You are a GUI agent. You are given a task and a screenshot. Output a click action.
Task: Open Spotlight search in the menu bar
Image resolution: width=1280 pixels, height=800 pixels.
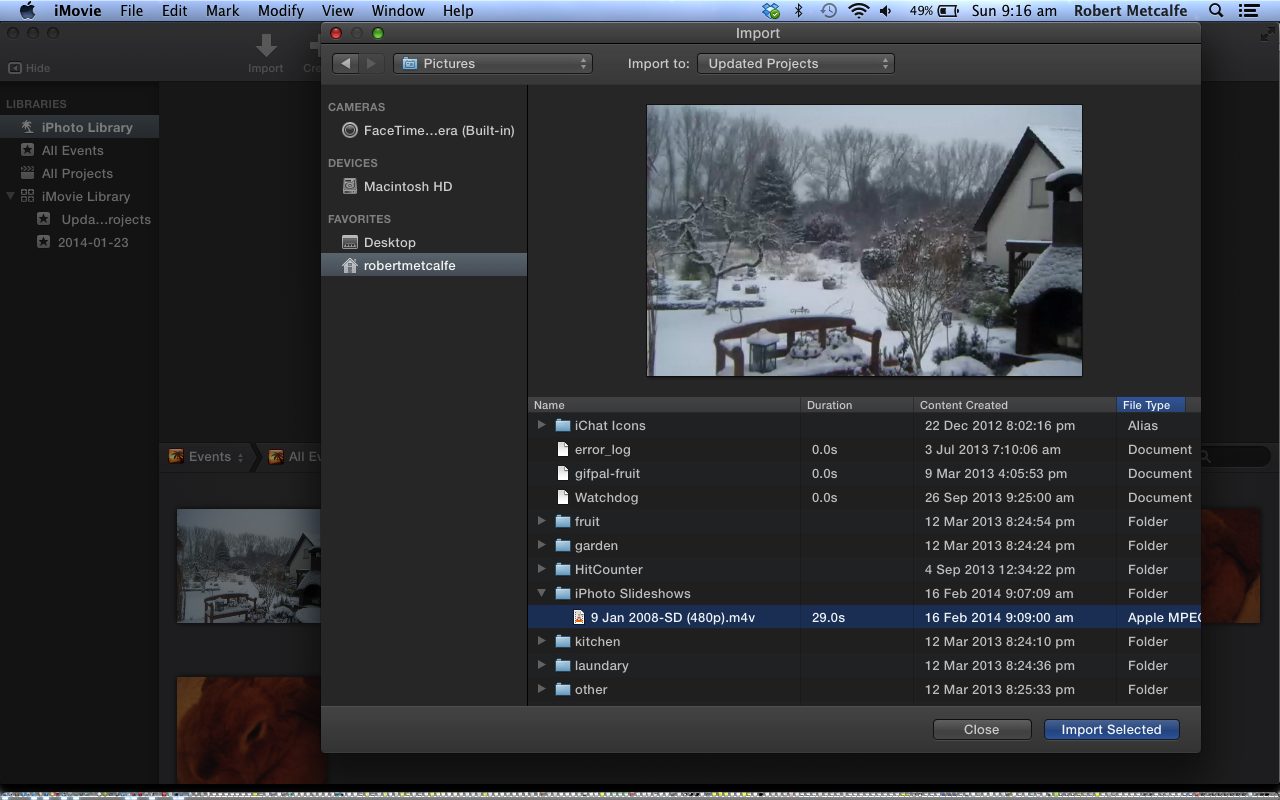coord(1216,11)
